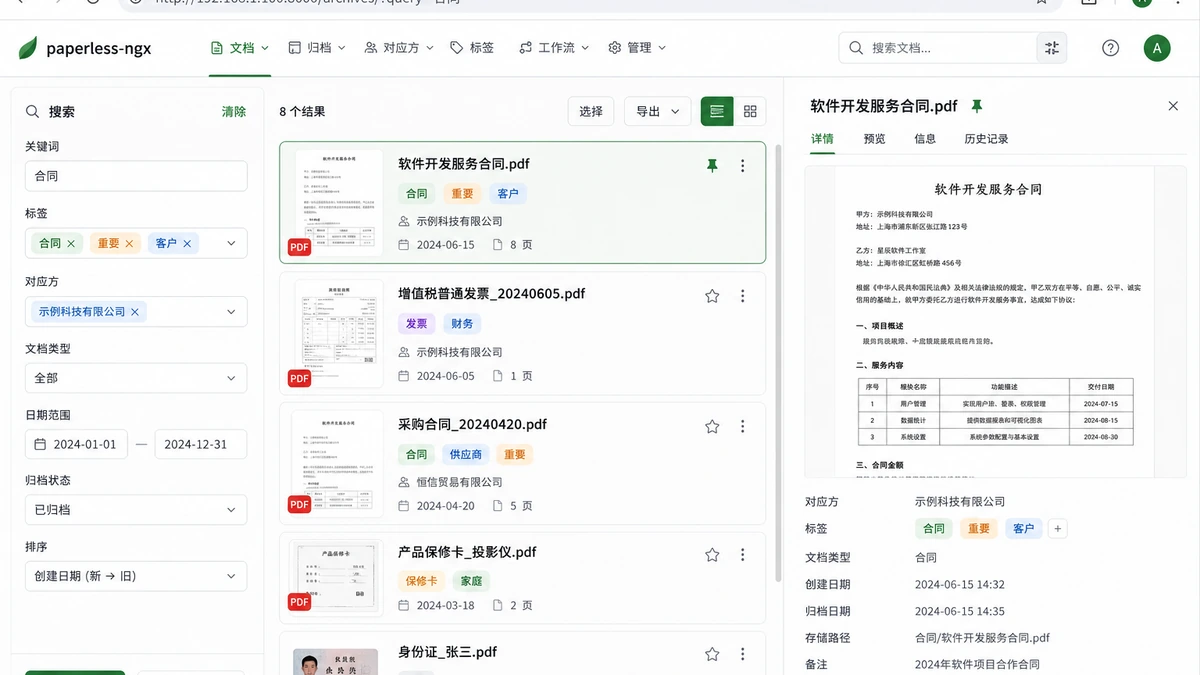Open the 标签 nav item
Image resolution: width=1200 pixels, height=675 pixels.
[472, 47]
